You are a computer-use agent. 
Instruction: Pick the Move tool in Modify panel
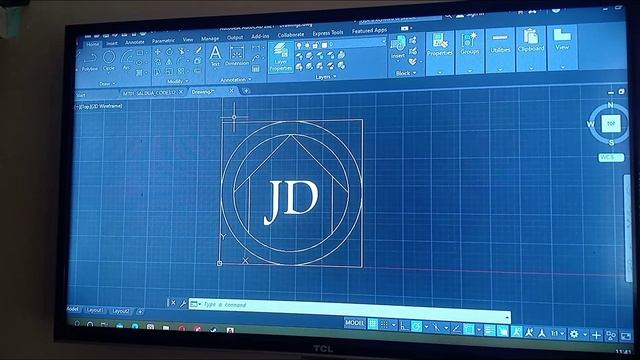(x=158, y=52)
